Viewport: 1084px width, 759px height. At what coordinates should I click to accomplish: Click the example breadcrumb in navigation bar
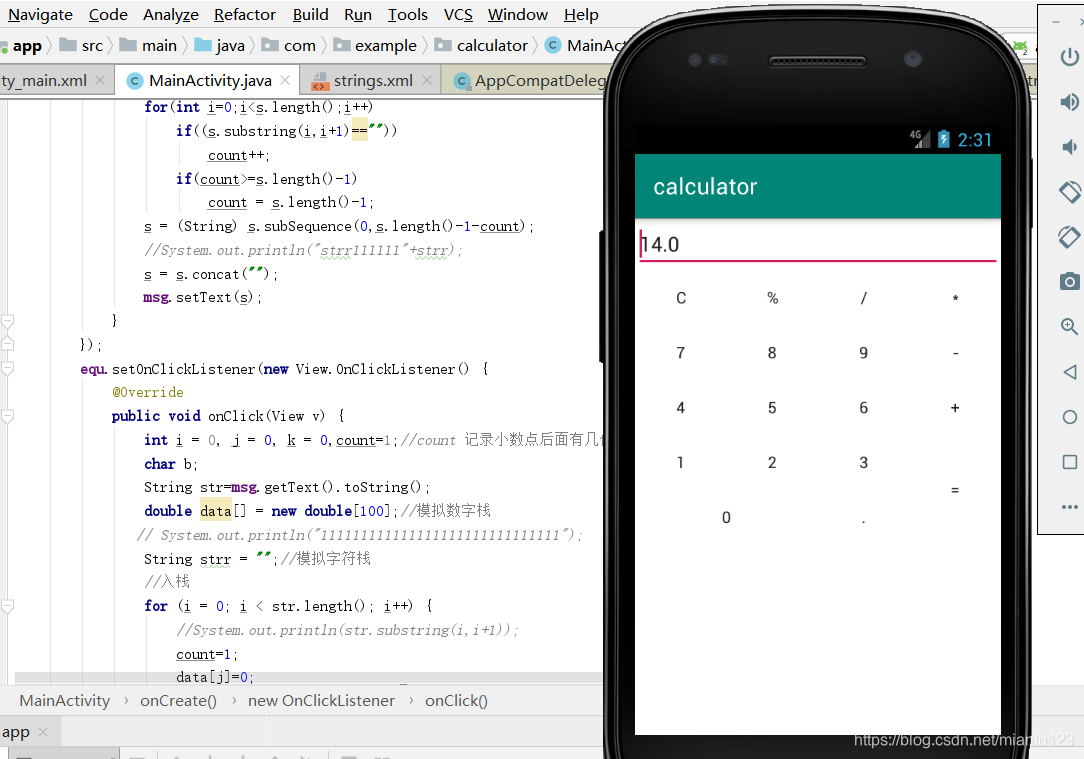pyautogui.click(x=386, y=46)
